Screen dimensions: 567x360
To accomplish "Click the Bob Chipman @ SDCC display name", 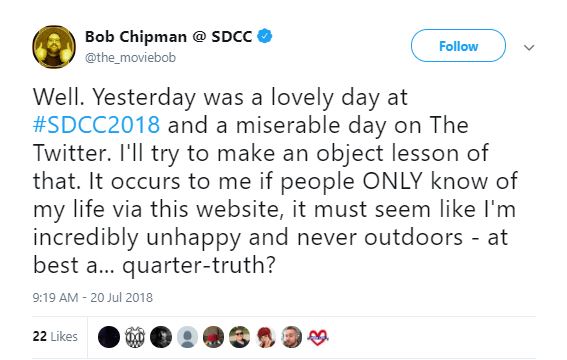I will click(x=169, y=37).
